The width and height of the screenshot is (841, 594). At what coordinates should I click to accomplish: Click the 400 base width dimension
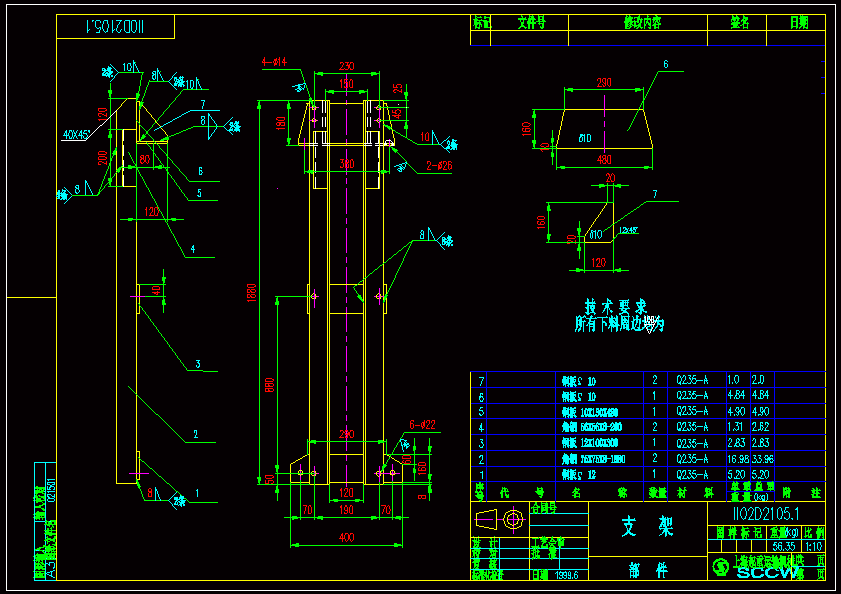(x=346, y=537)
